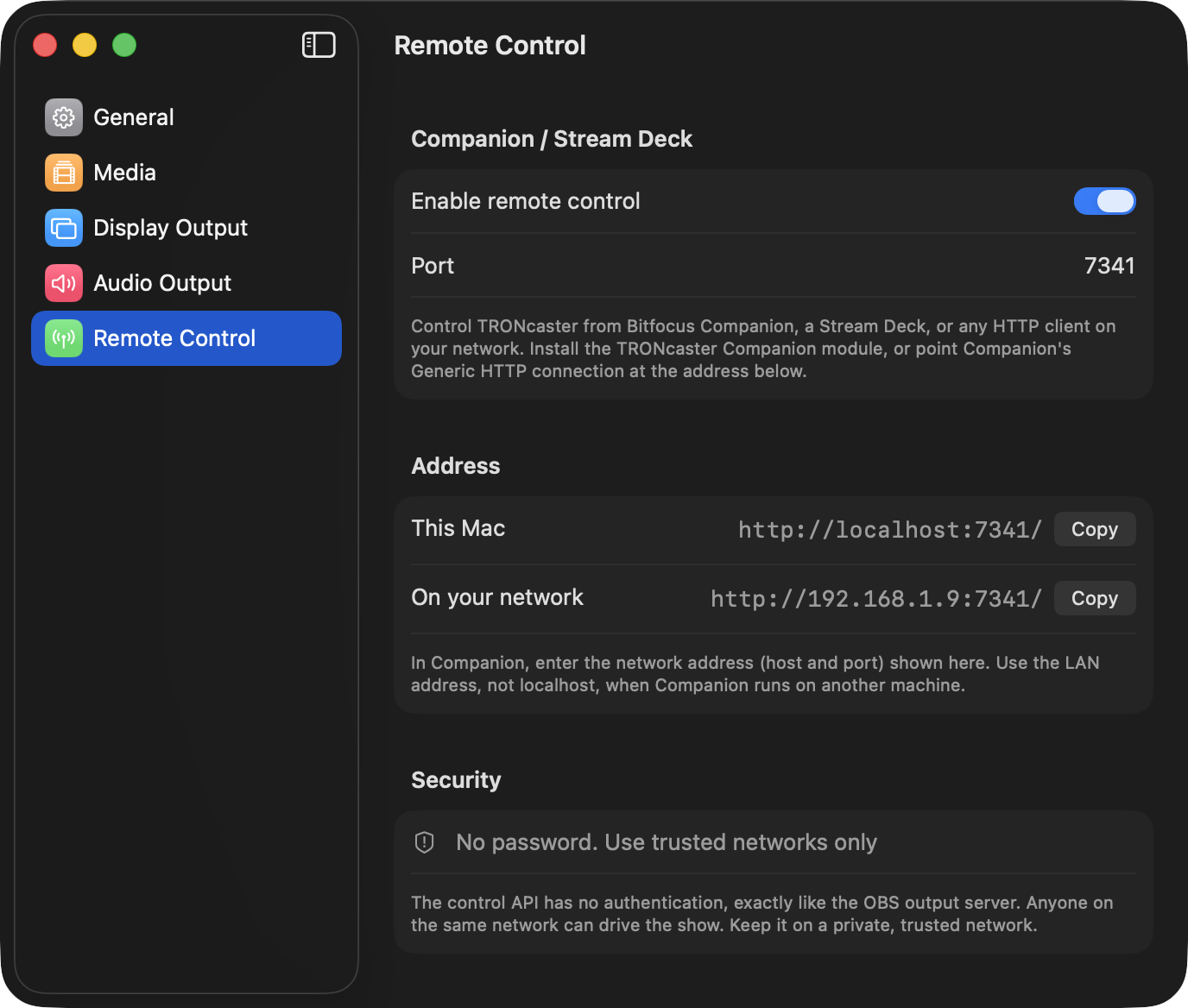
Task: Click the General gear icon
Action: tap(64, 117)
